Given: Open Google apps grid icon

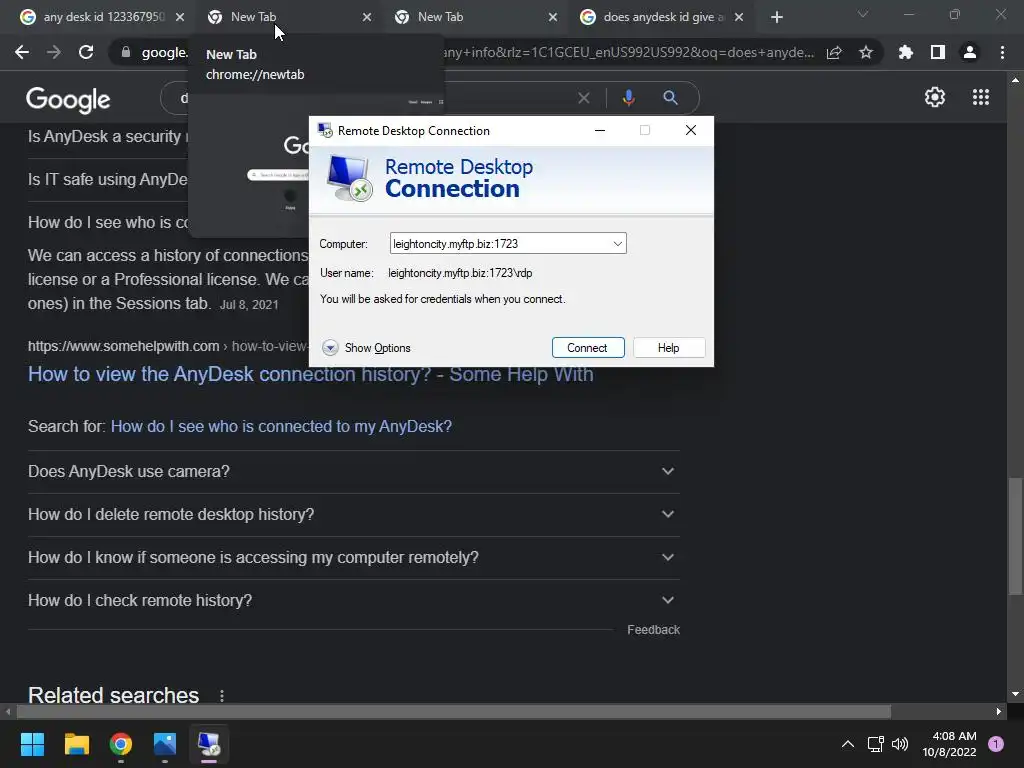Looking at the screenshot, I should click(x=981, y=97).
